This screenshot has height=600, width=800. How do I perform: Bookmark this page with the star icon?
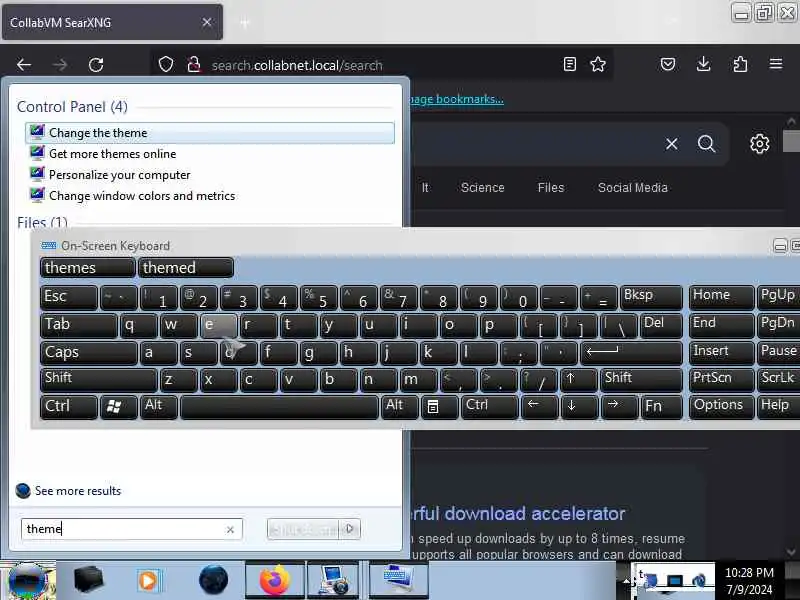pos(598,64)
